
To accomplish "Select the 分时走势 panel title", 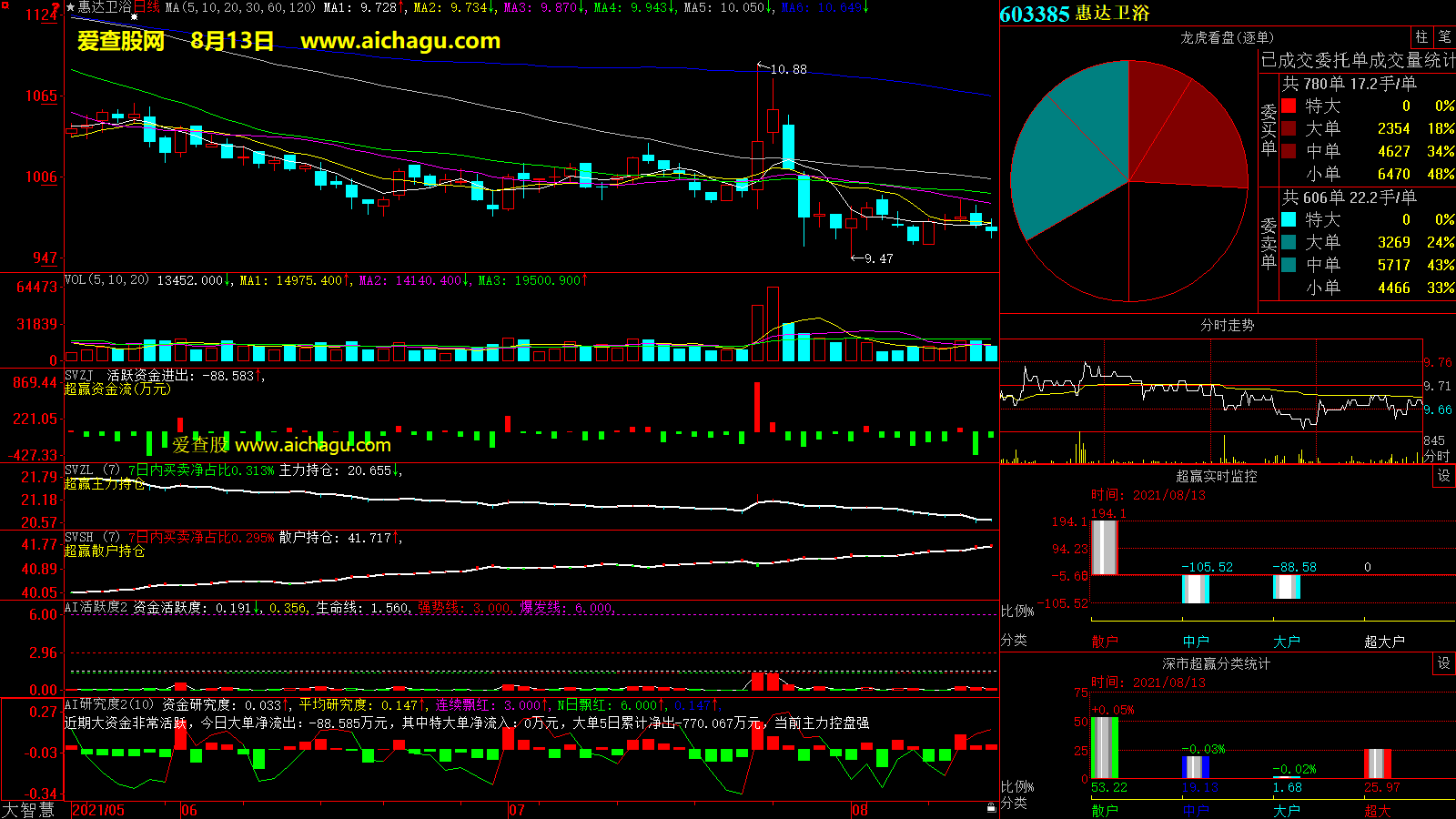I will pos(1227,325).
